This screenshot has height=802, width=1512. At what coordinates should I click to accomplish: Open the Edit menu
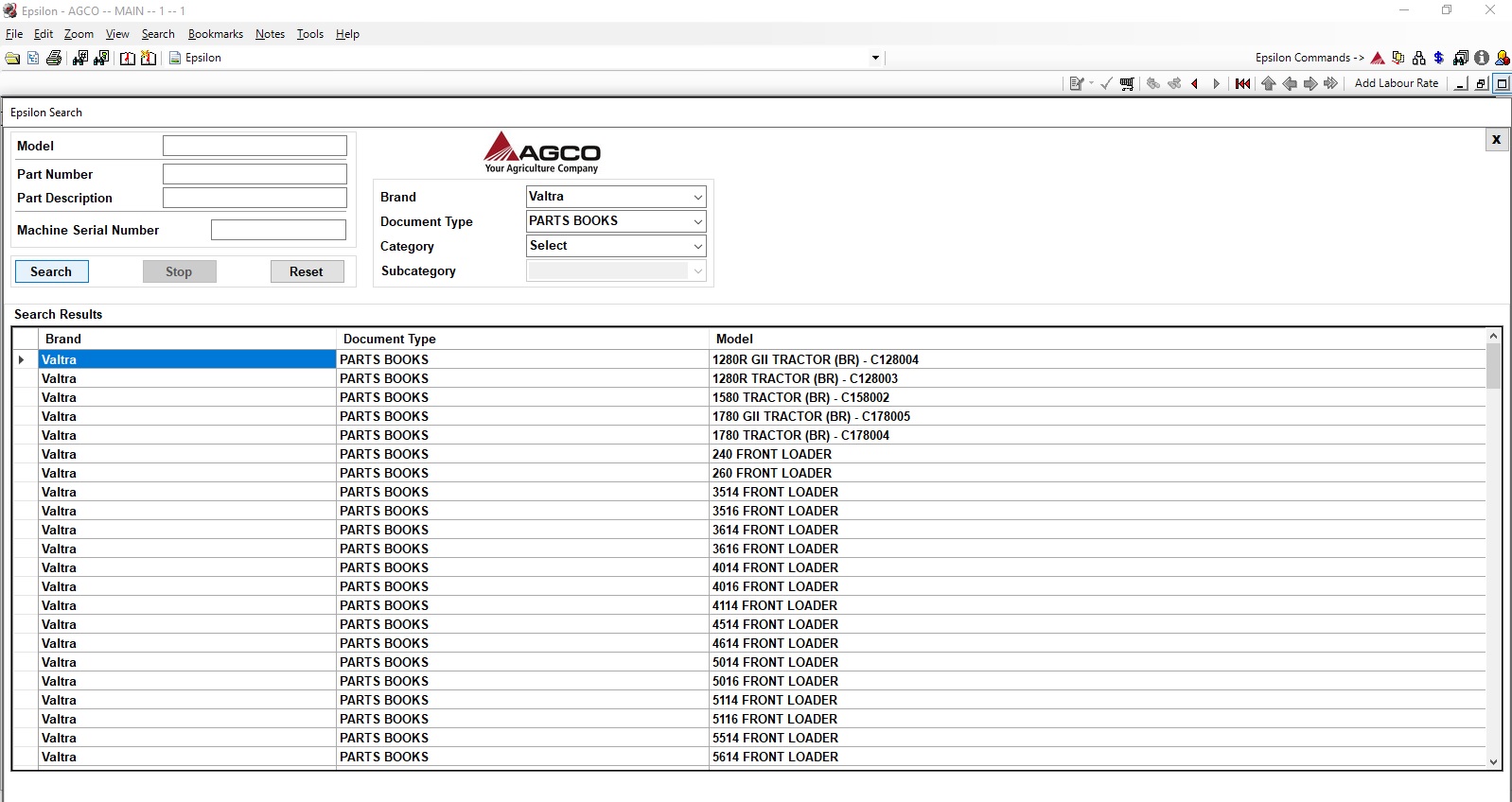click(x=44, y=34)
